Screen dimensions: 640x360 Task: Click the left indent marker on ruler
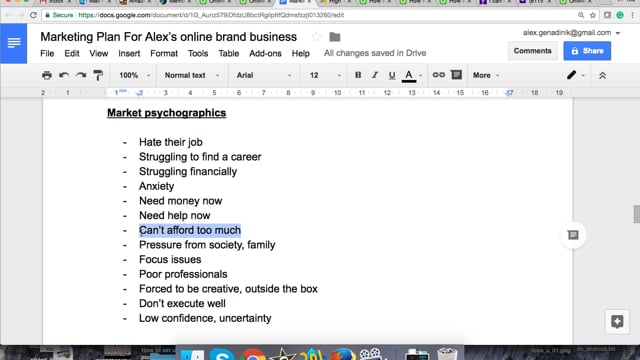(x=139, y=93)
